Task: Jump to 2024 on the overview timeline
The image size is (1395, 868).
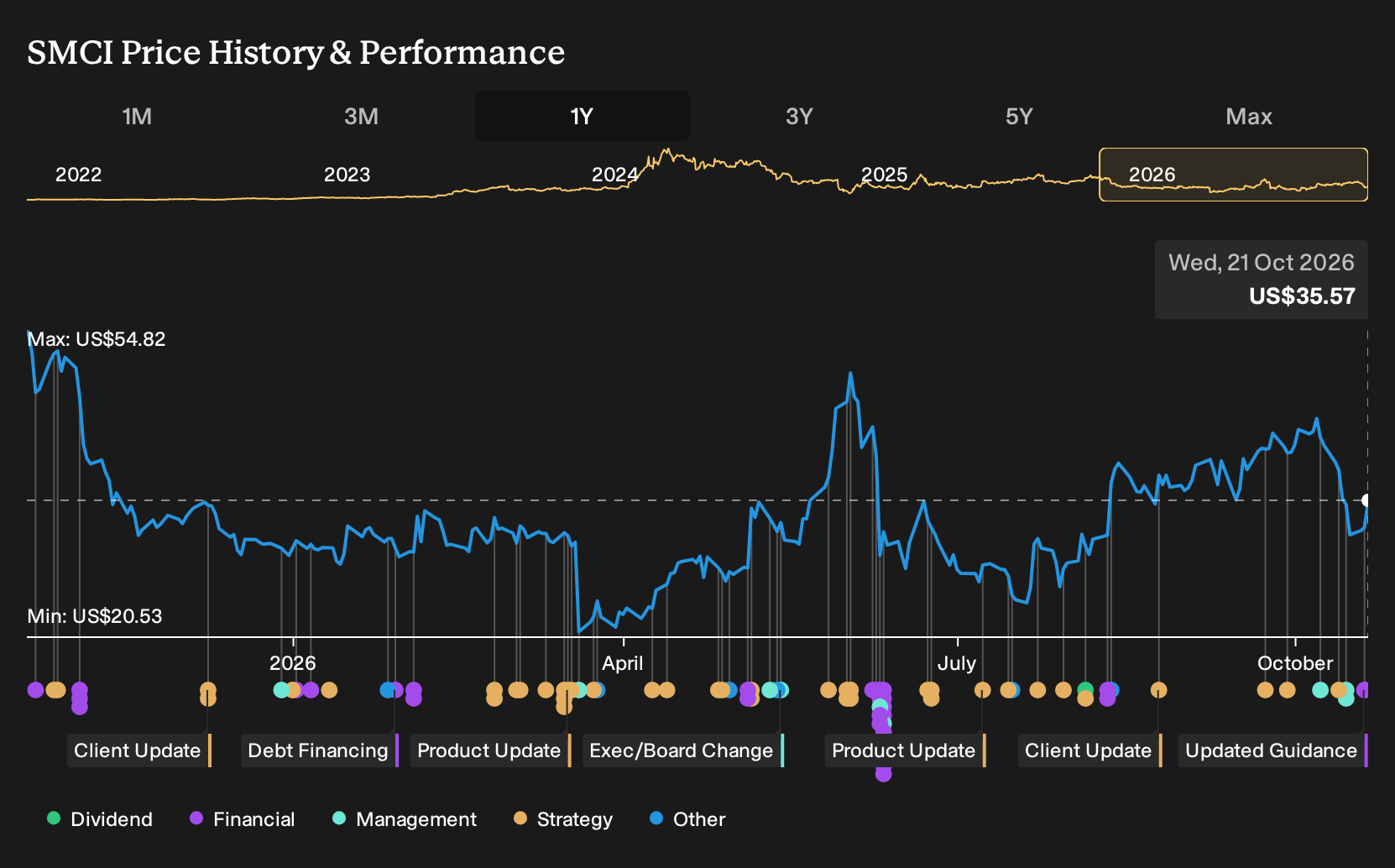Action: click(614, 175)
